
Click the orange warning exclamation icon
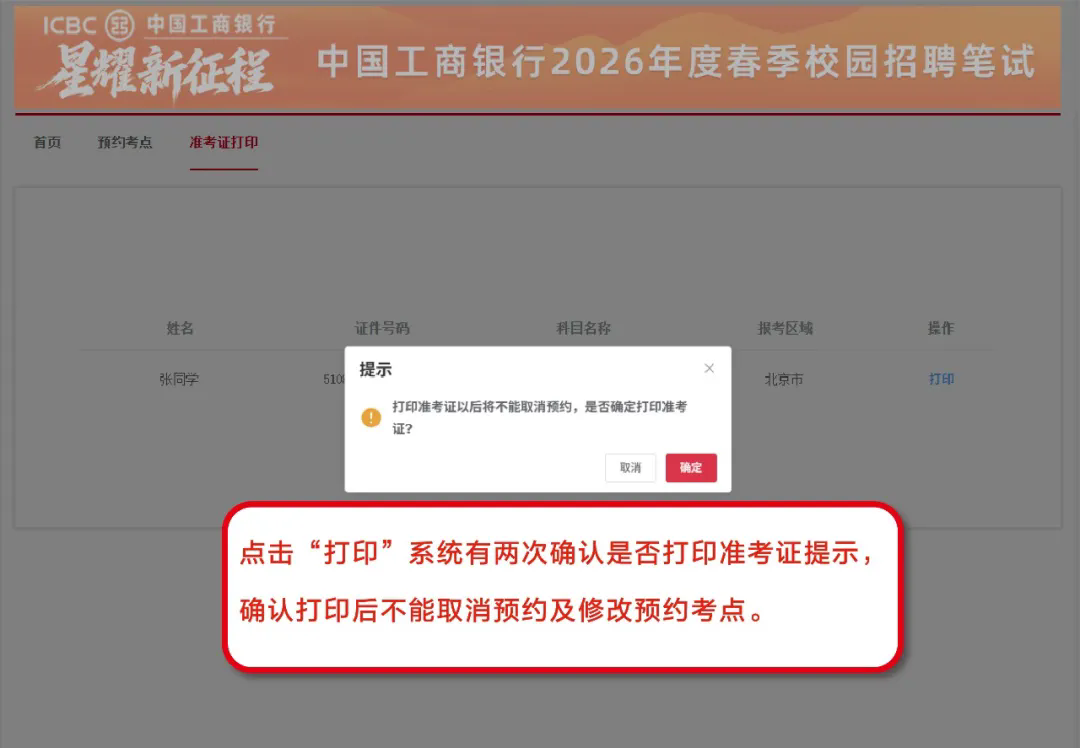(371, 417)
